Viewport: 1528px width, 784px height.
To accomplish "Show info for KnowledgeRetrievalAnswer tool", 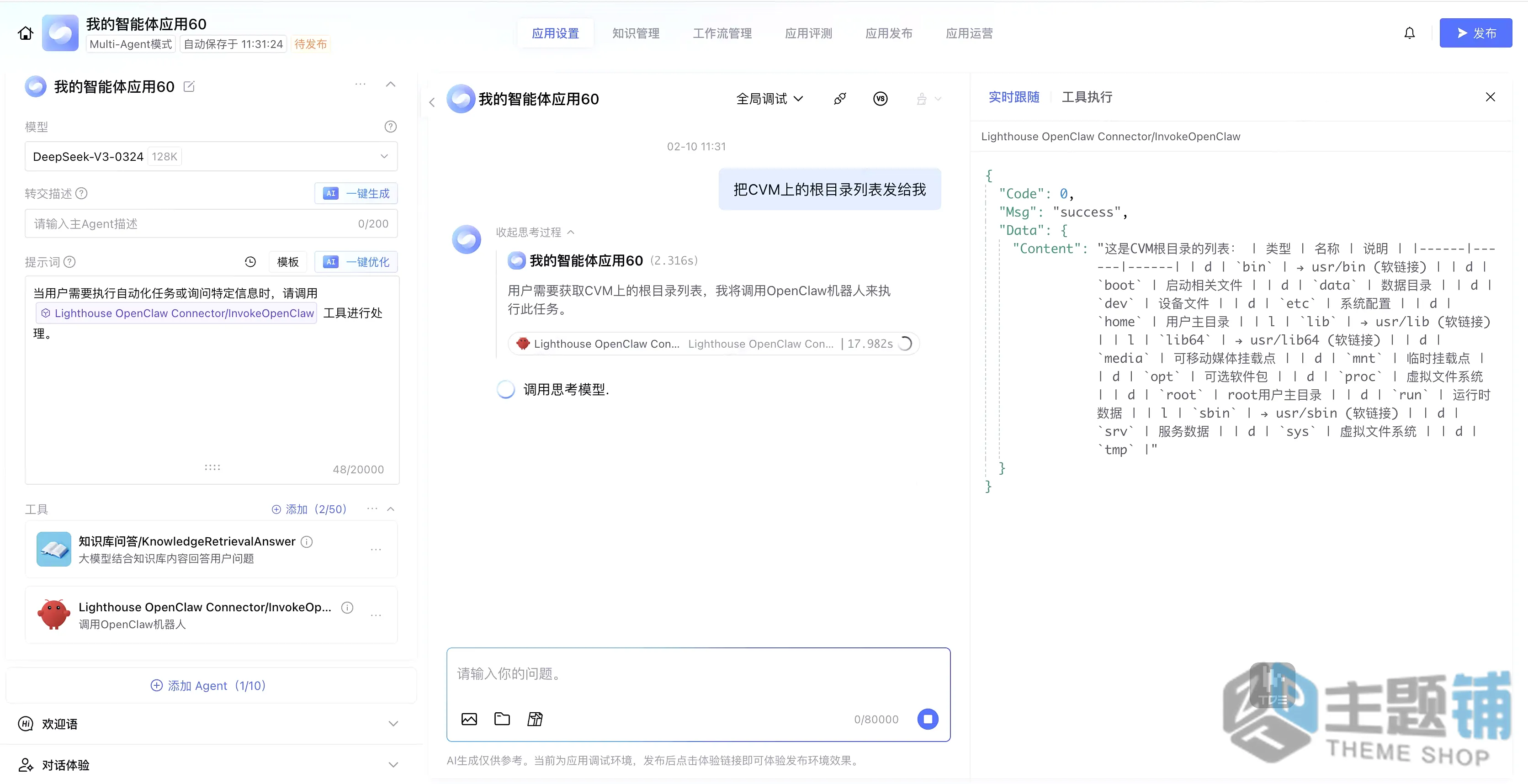I will click(x=307, y=541).
